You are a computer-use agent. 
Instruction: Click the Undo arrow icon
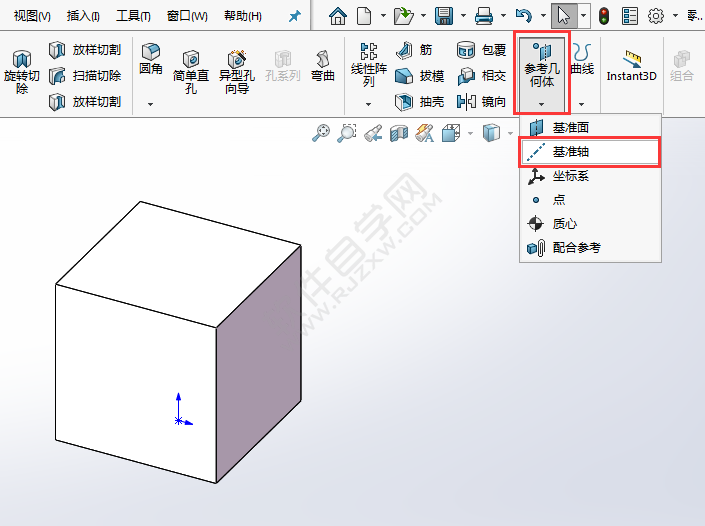coord(524,16)
